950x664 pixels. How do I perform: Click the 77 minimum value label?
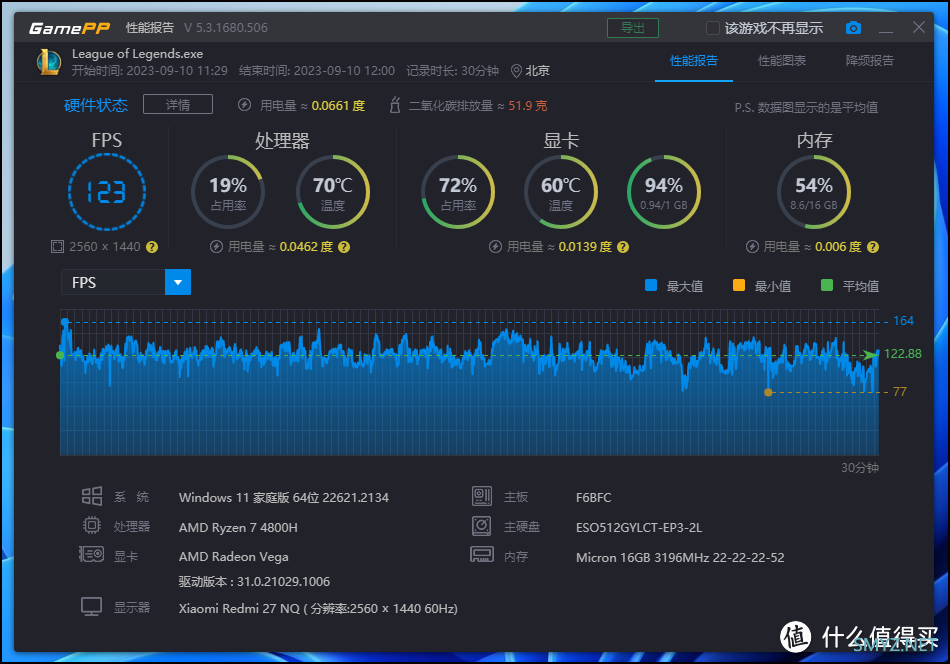[900, 392]
